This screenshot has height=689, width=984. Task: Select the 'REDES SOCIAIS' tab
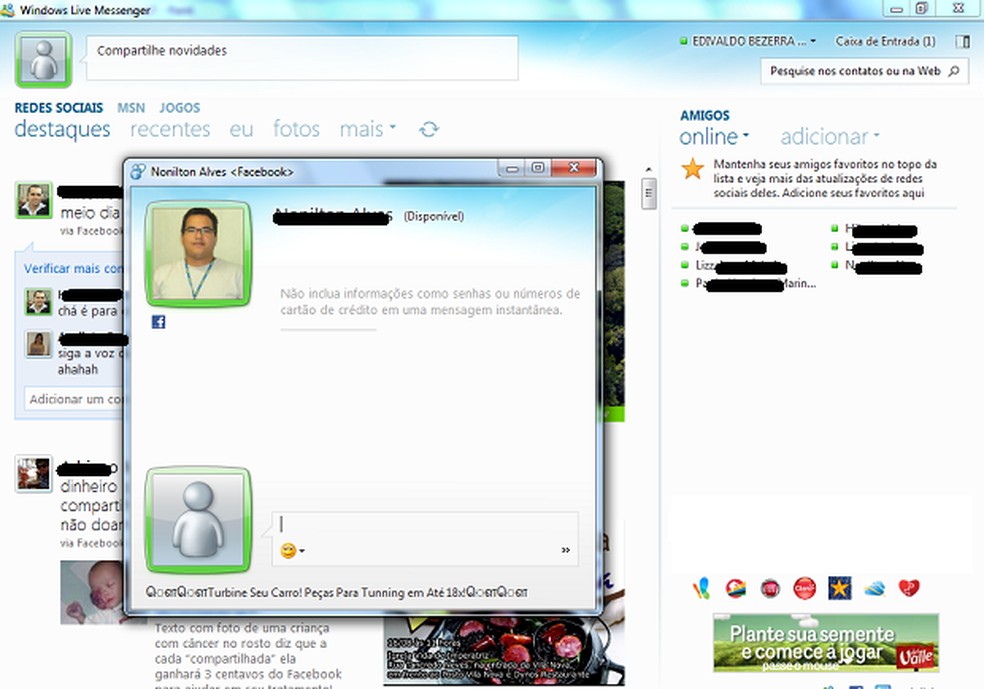[x=58, y=108]
